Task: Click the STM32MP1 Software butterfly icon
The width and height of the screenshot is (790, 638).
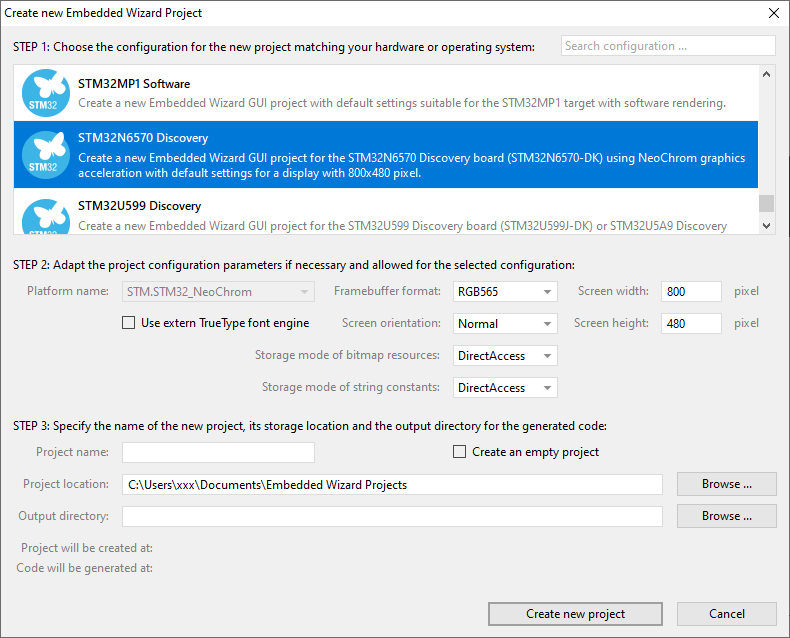Action: click(x=44, y=92)
